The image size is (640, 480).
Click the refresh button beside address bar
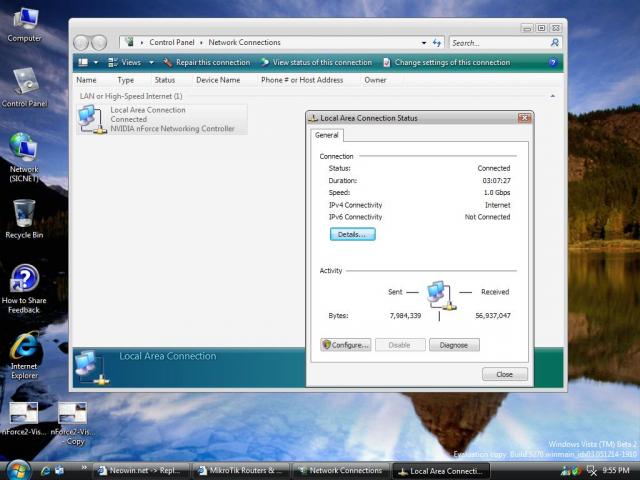(x=437, y=42)
